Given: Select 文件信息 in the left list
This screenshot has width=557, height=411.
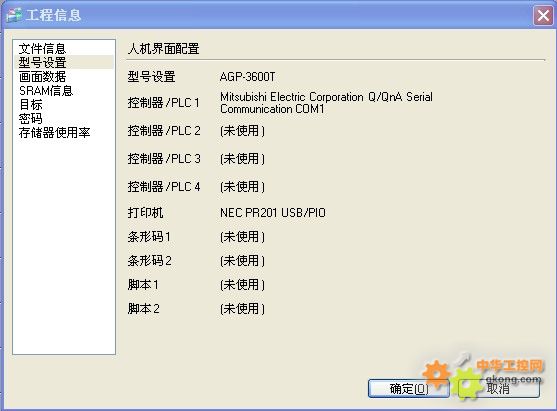Looking at the screenshot, I should click(x=42, y=49).
